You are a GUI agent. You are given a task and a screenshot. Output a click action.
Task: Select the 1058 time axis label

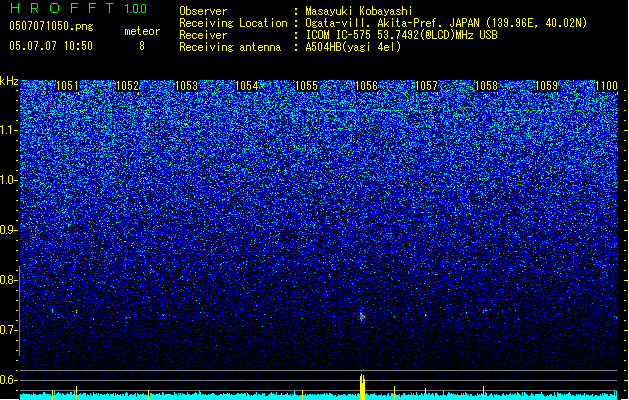pyautogui.click(x=486, y=86)
